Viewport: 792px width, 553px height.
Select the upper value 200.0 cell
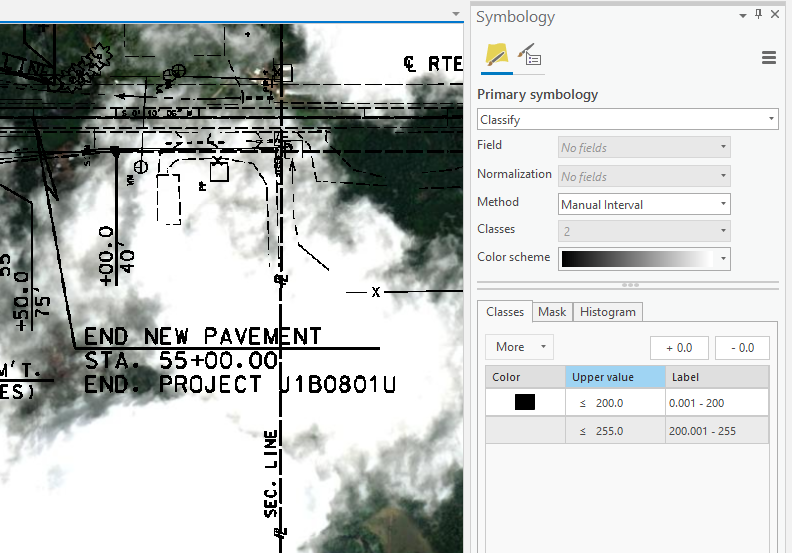615,403
